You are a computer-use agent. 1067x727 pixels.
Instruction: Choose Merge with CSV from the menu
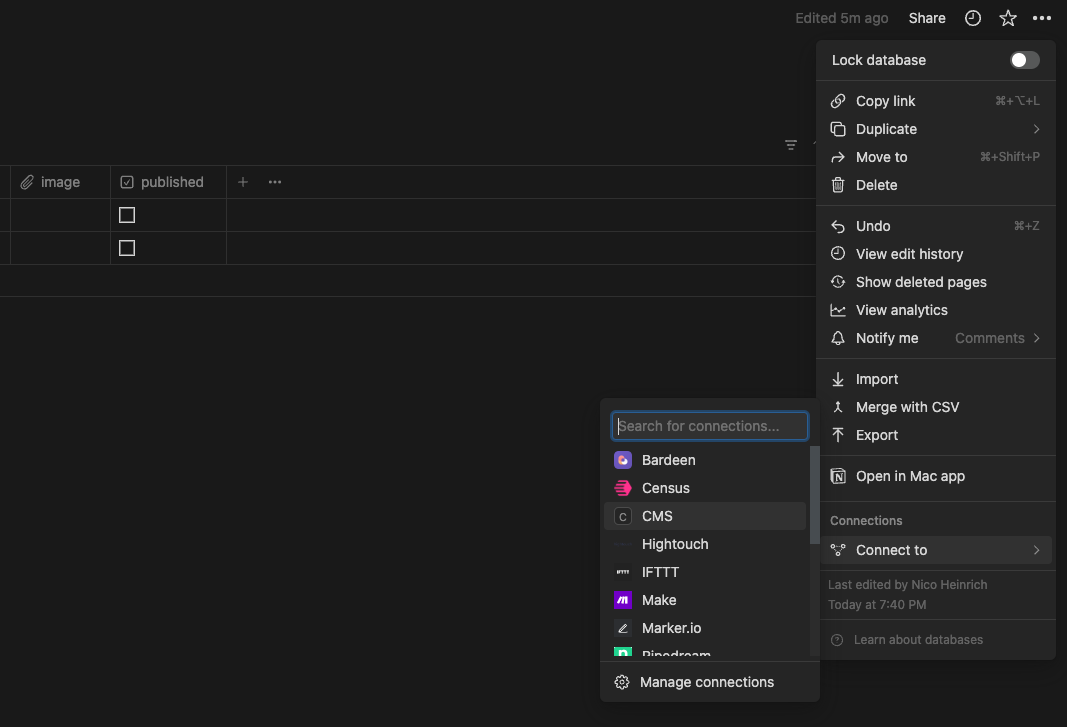(x=906, y=407)
